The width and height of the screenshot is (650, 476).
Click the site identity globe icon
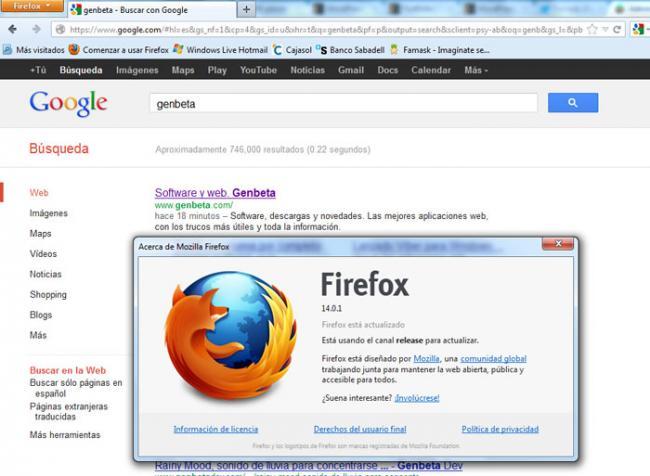point(61,29)
